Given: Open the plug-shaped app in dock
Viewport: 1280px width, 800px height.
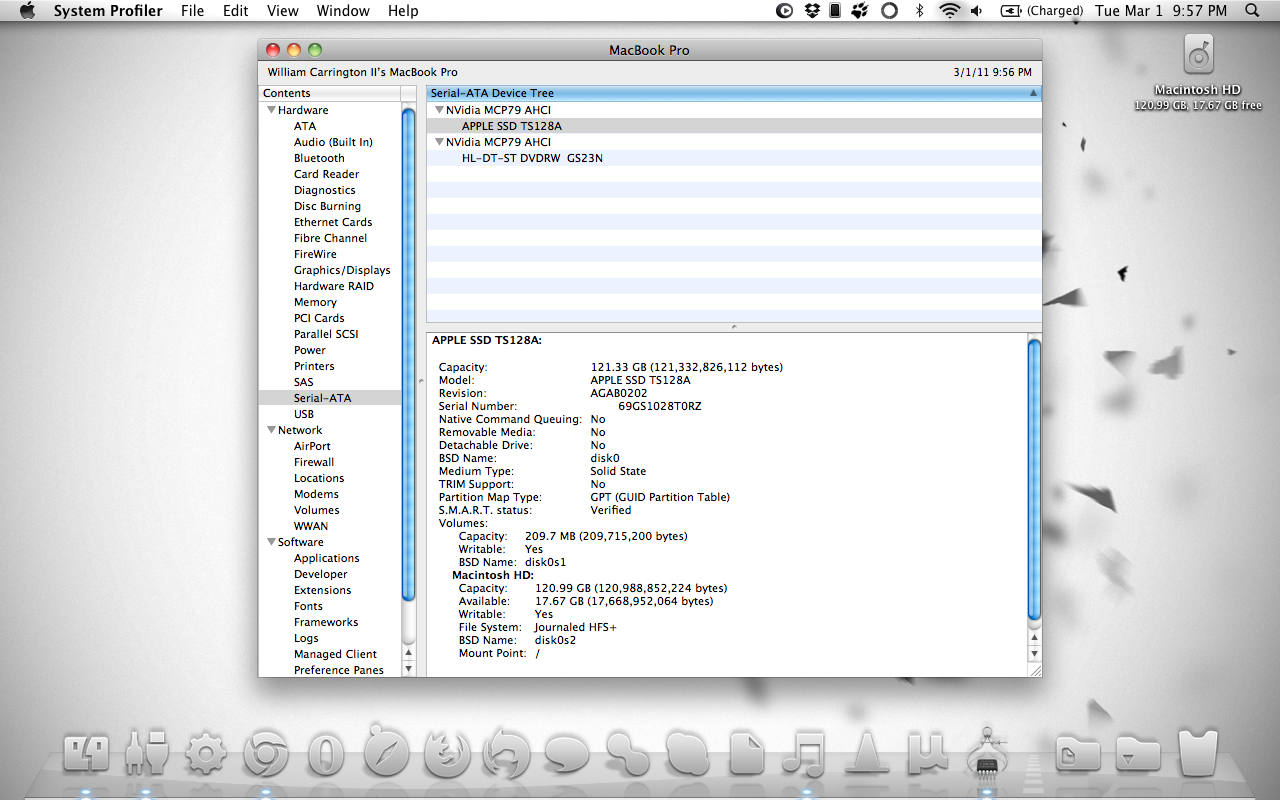Looking at the screenshot, I should pyautogui.click(x=146, y=752).
